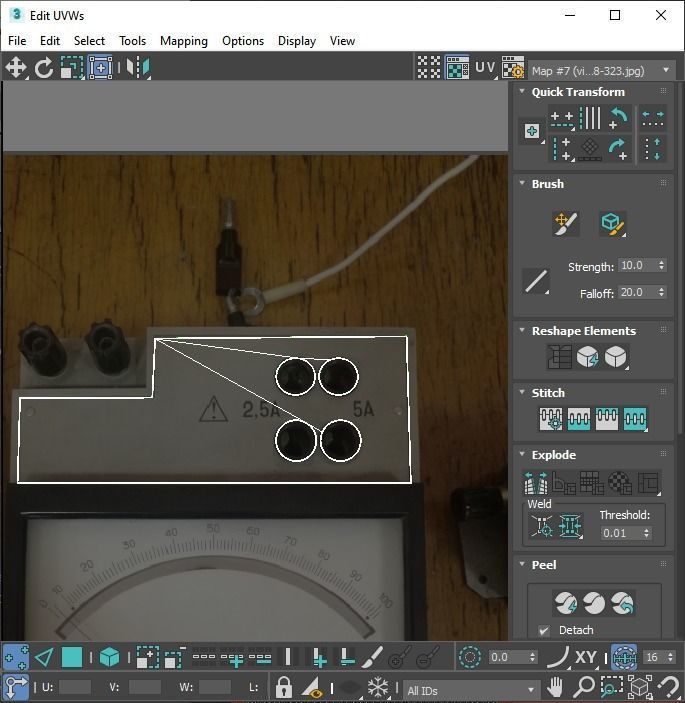Select the Pan hand tool
Image resolution: width=685 pixels, height=703 pixels.
click(x=555, y=687)
